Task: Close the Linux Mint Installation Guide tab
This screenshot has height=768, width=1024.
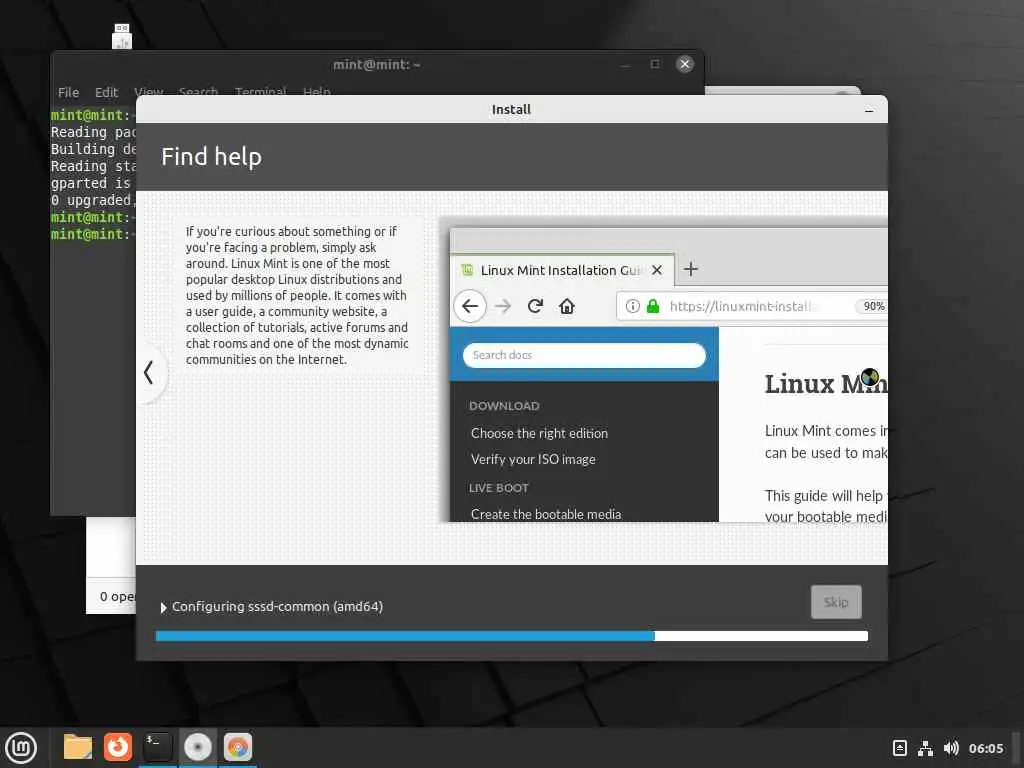Action: tap(657, 270)
